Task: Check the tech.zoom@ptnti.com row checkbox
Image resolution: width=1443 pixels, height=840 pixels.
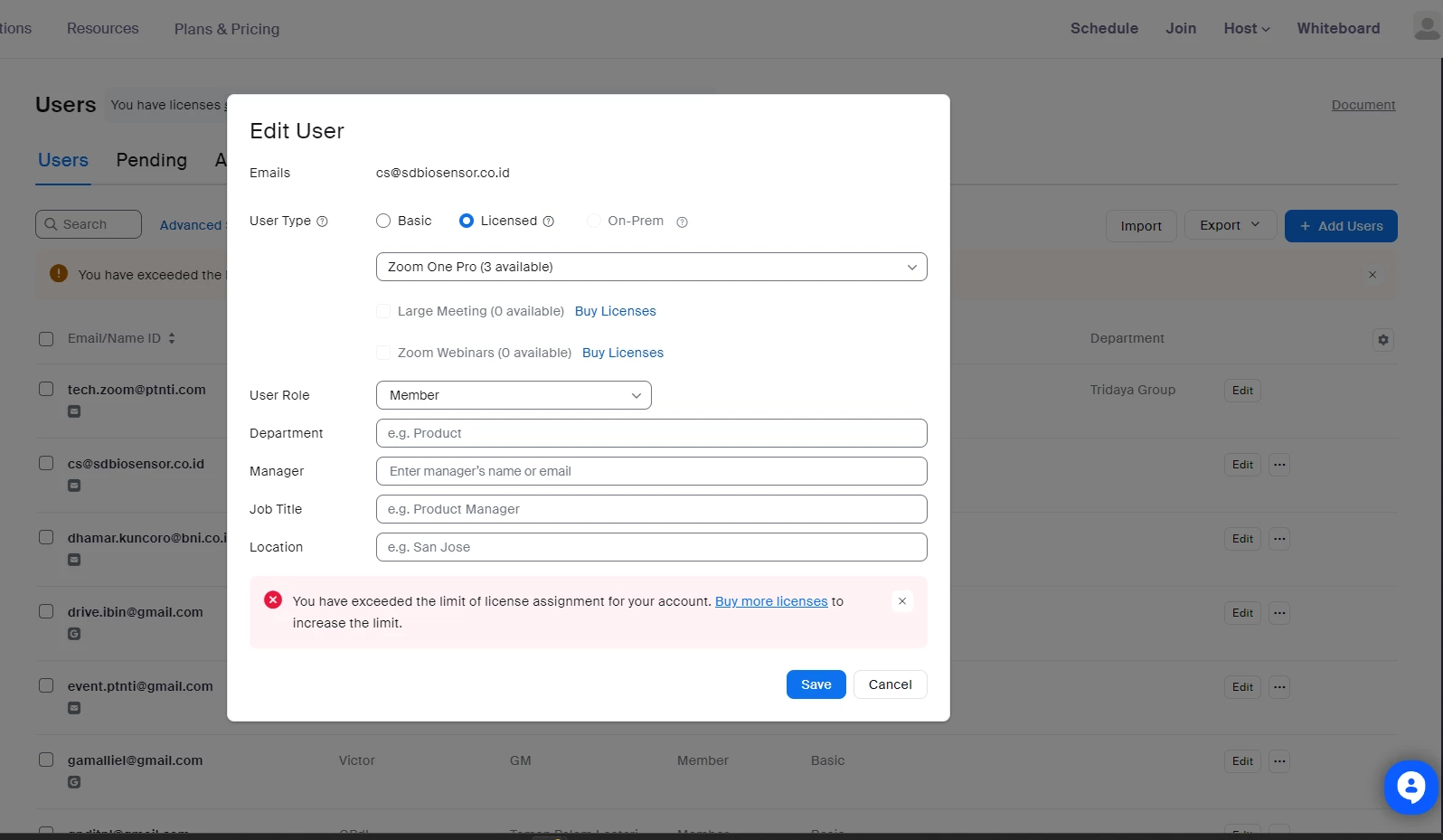Action: click(46, 389)
